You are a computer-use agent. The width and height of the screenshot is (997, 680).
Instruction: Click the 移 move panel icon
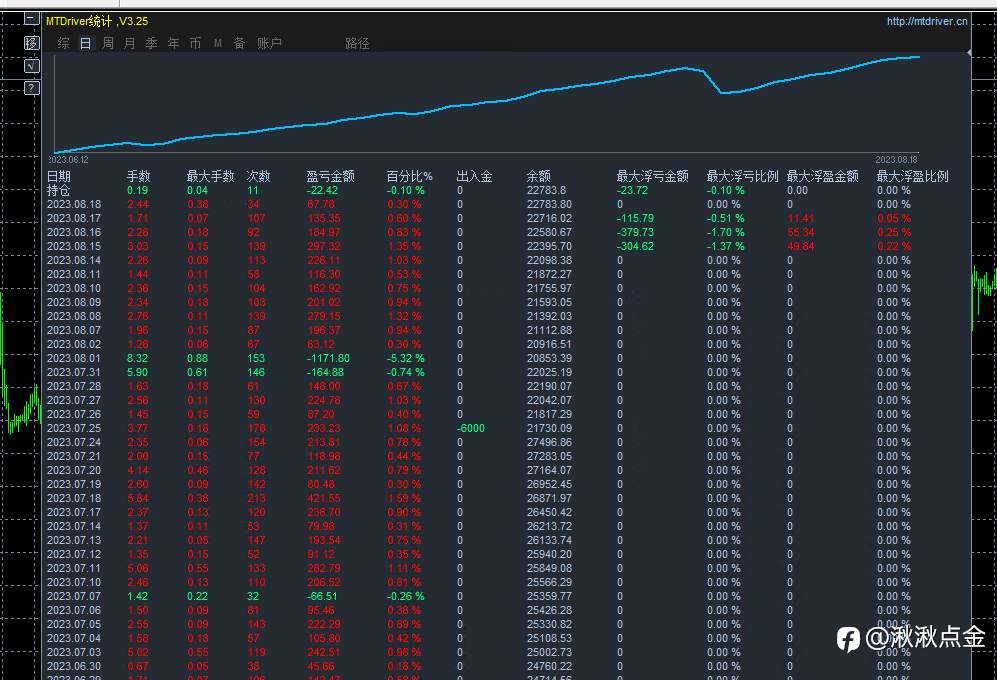(x=32, y=43)
